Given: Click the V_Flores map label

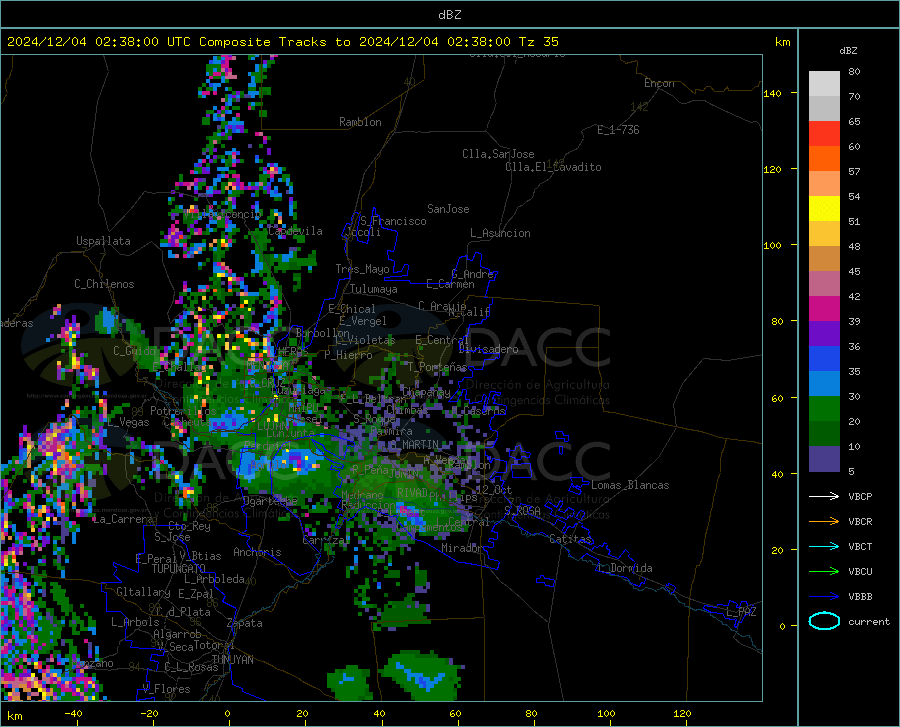Looking at the screenshot, I should point(166,689).
